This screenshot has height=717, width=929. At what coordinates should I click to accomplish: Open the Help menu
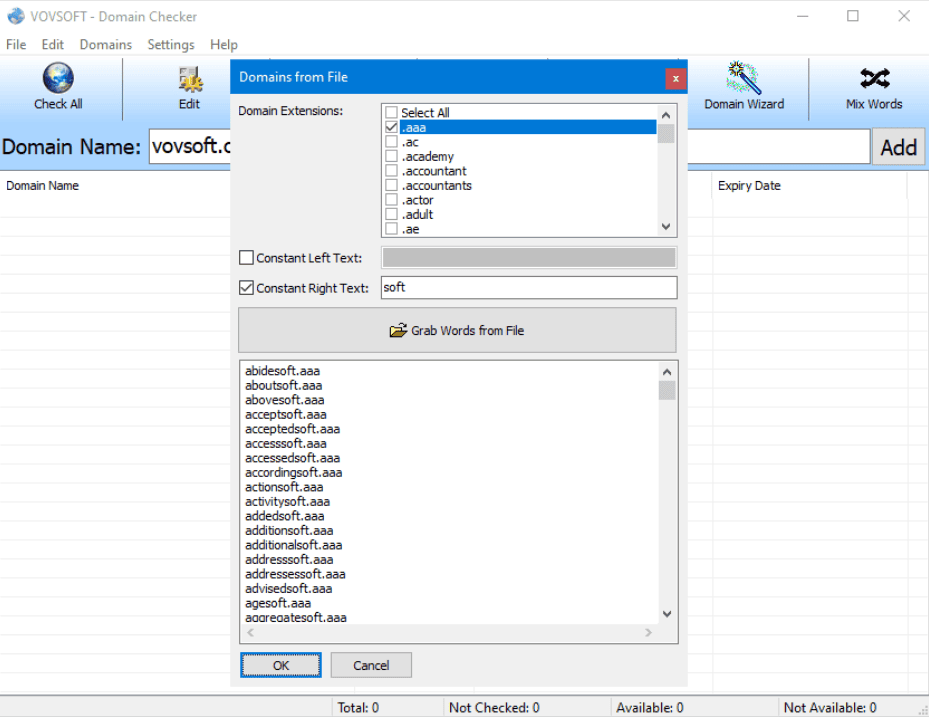224,44
